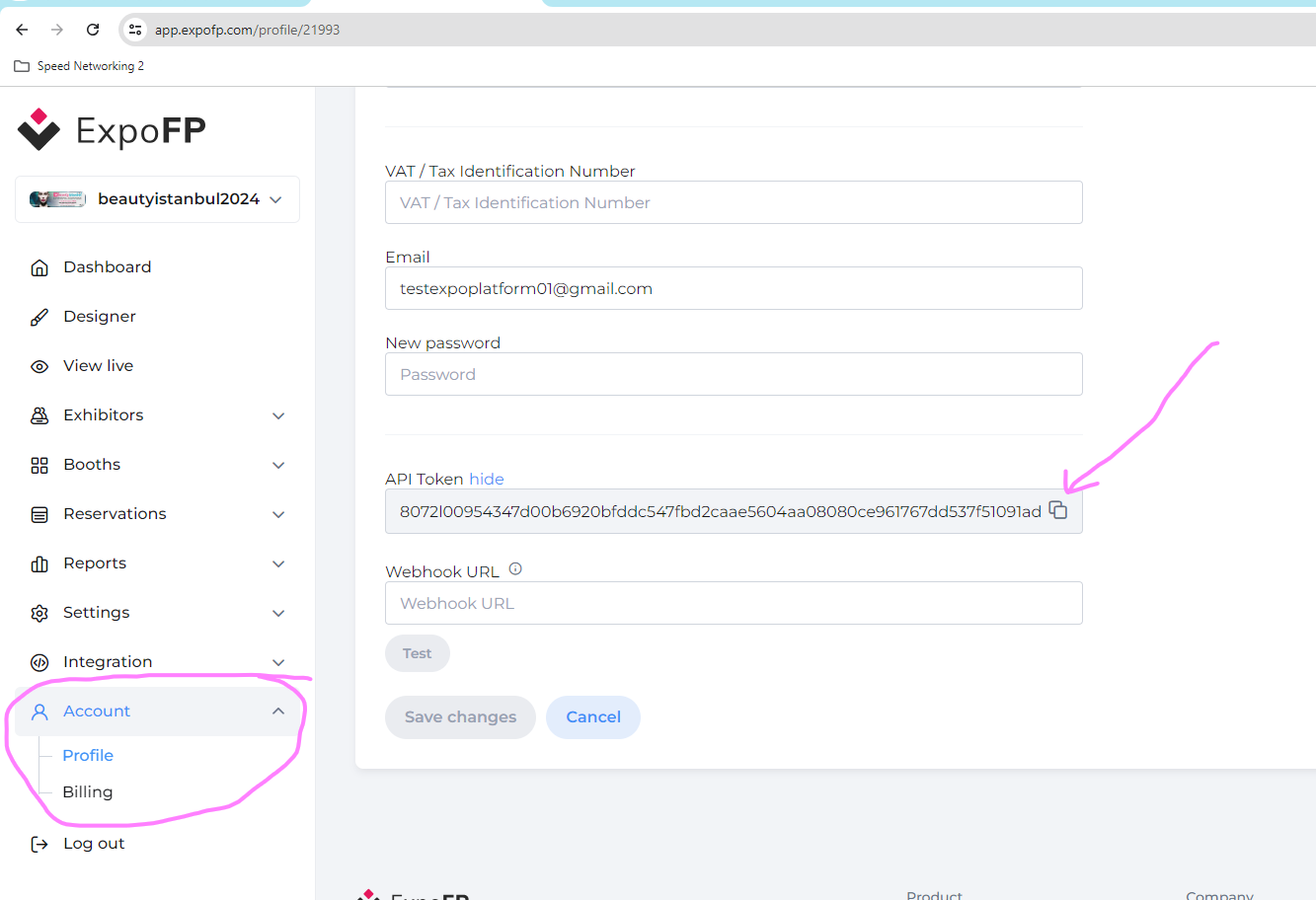1316x900 pixels.
Task: Open the Designer page
Action: click(99, 317)
